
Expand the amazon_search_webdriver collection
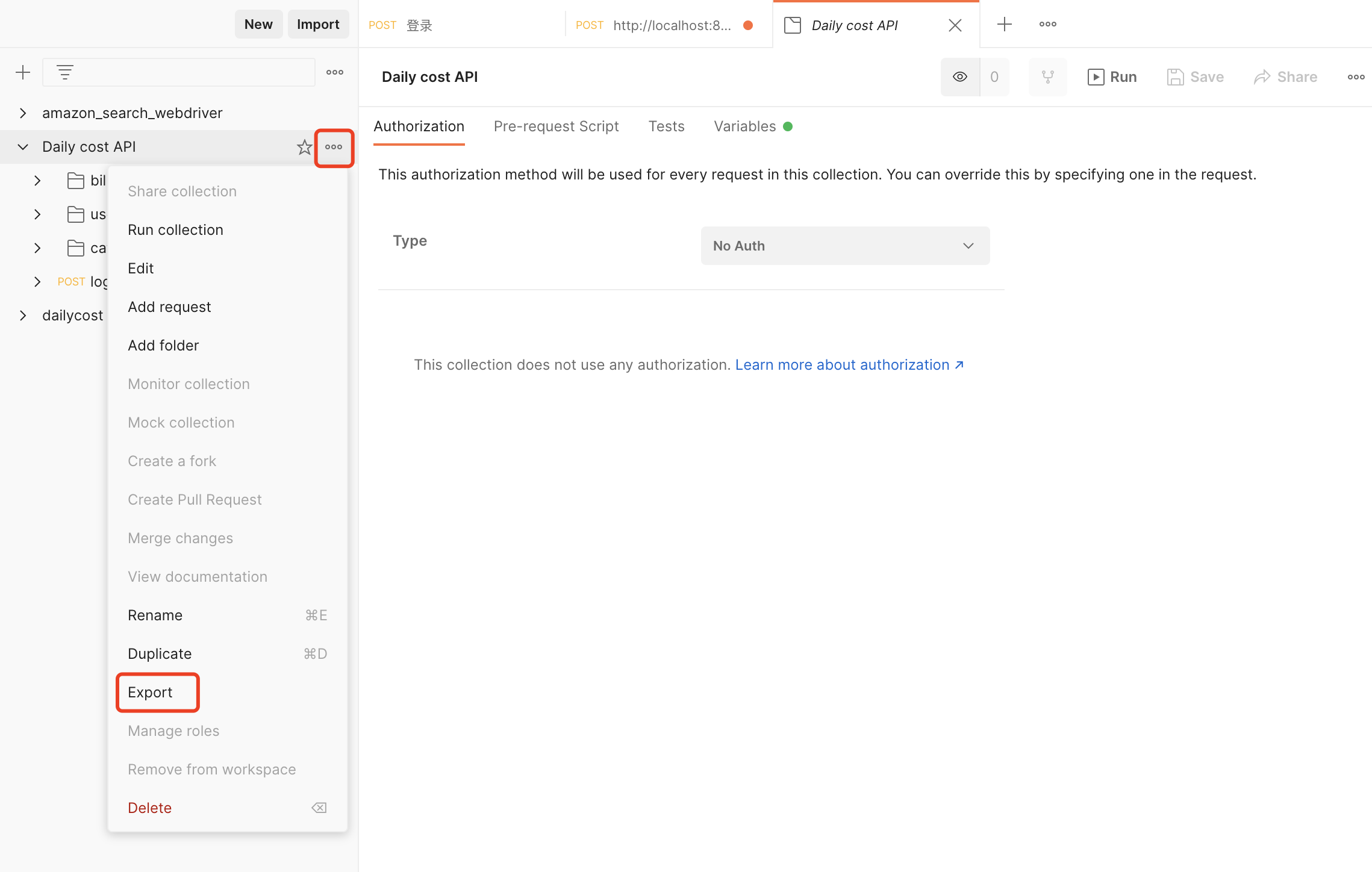[23, 113]
